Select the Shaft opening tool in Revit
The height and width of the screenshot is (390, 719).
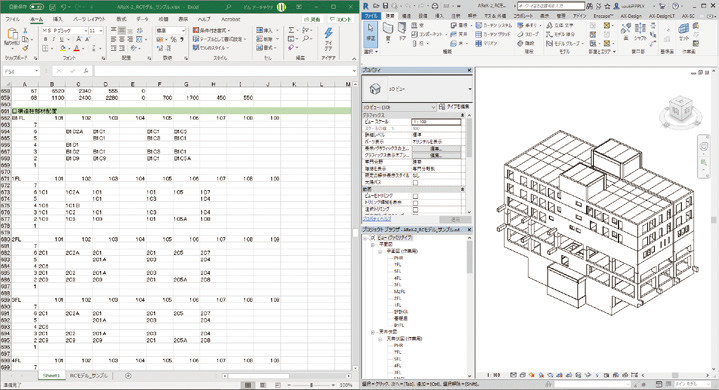[x=640, y=32]
